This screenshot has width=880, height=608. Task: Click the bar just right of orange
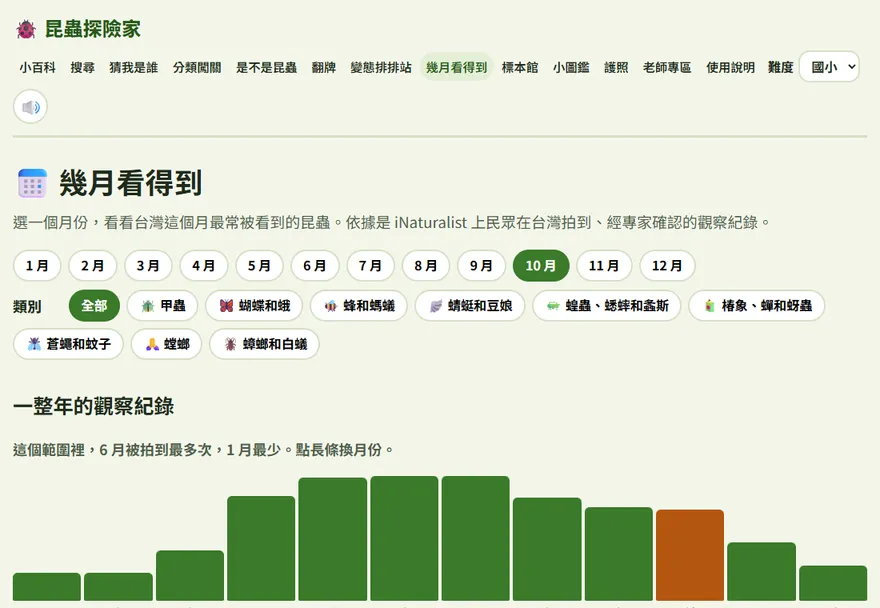[762, 572]
